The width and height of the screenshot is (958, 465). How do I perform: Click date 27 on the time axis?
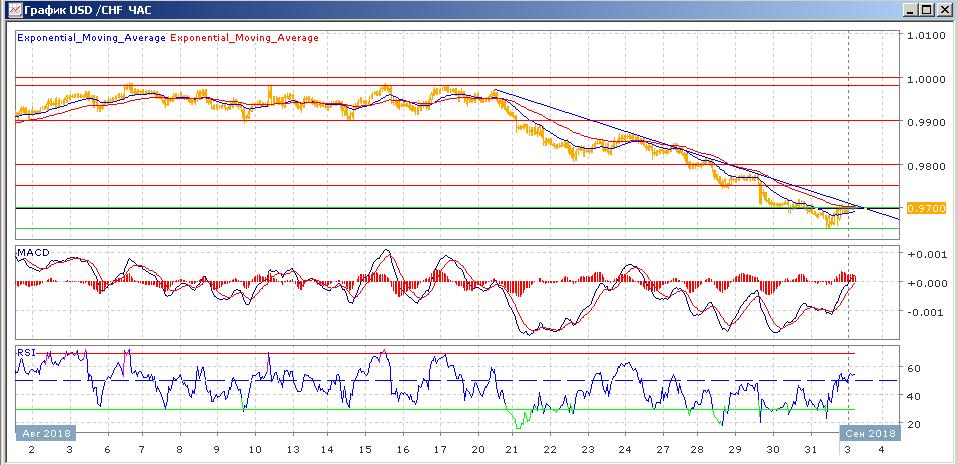(662, 450)
